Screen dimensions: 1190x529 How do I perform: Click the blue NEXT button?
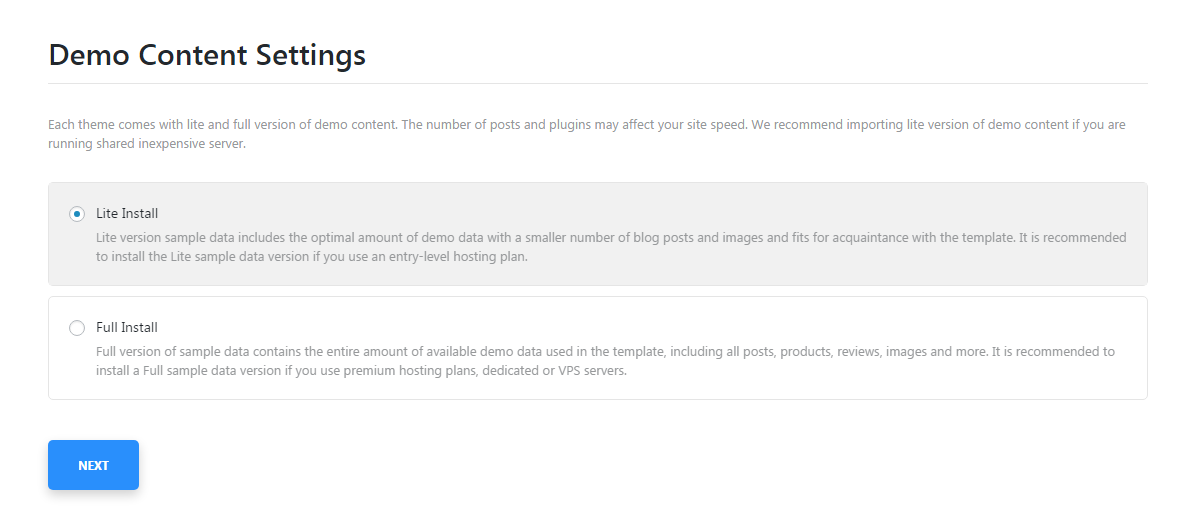coord(93,465)
